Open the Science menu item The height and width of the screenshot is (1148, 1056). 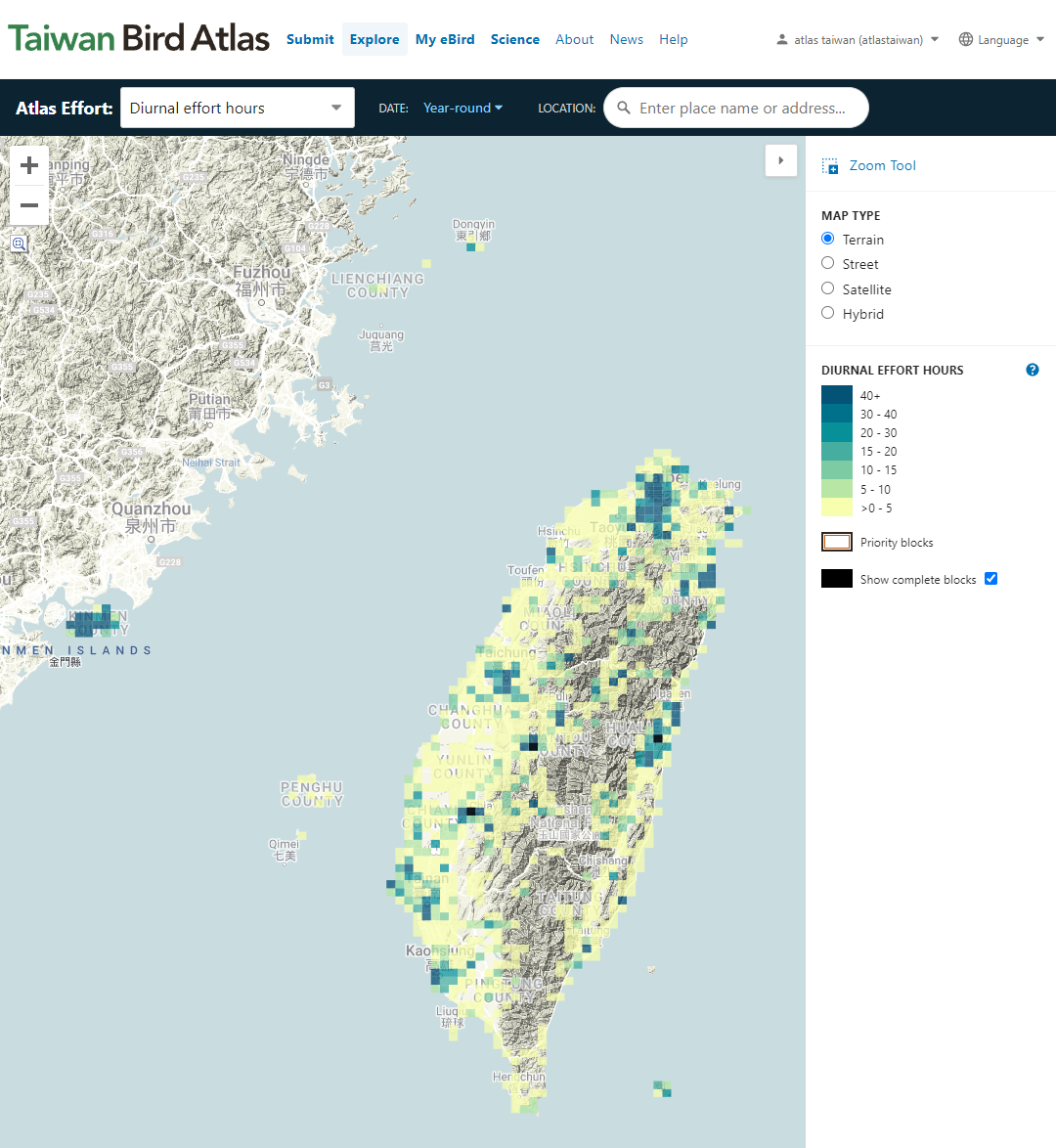[x=515, y=39]
